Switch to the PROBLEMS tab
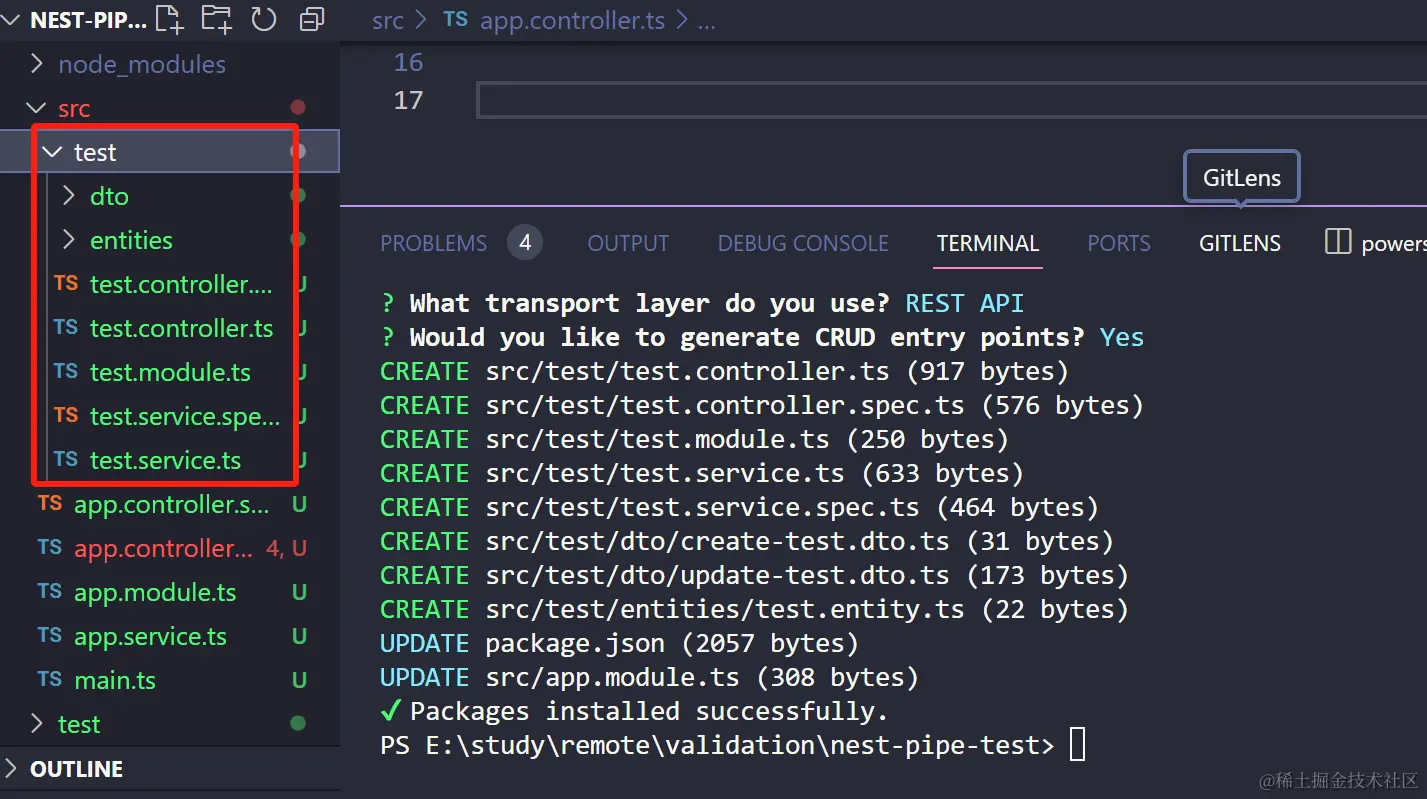Image resolution: width=1427 pixels, height=799 pixels. pyautogui.click(x=433, y=243)
